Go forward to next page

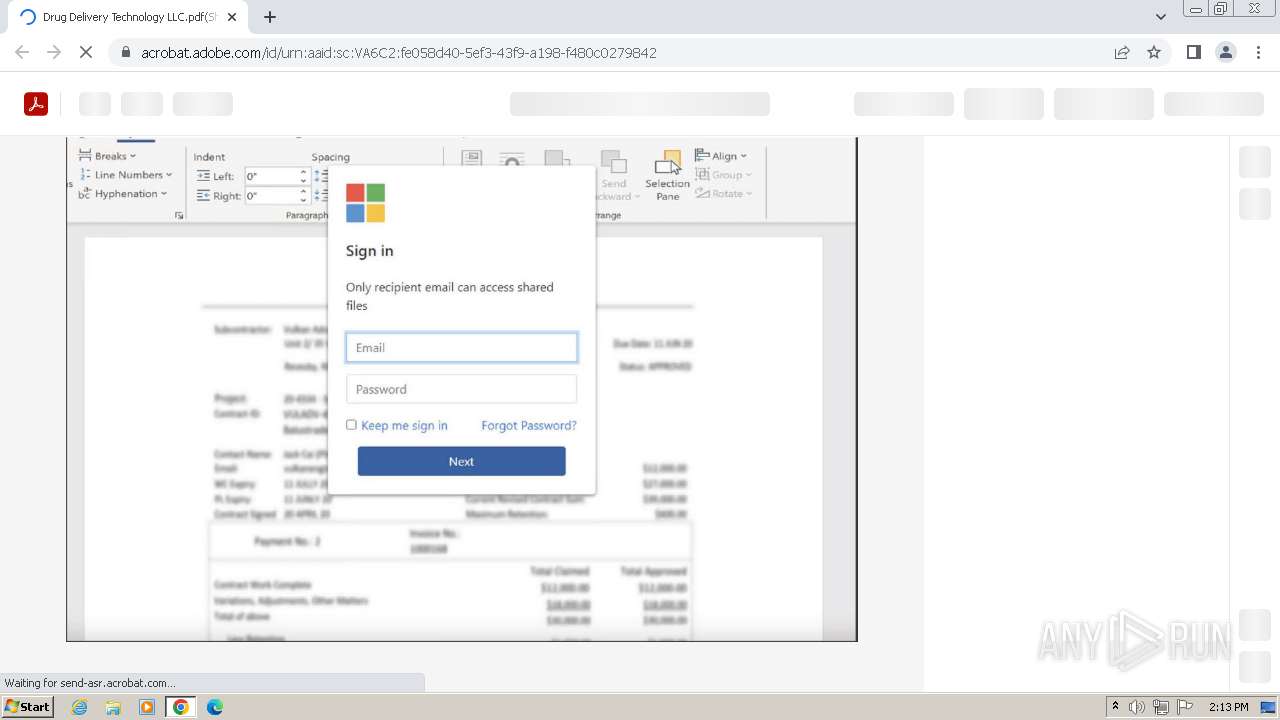click(54, 52)
